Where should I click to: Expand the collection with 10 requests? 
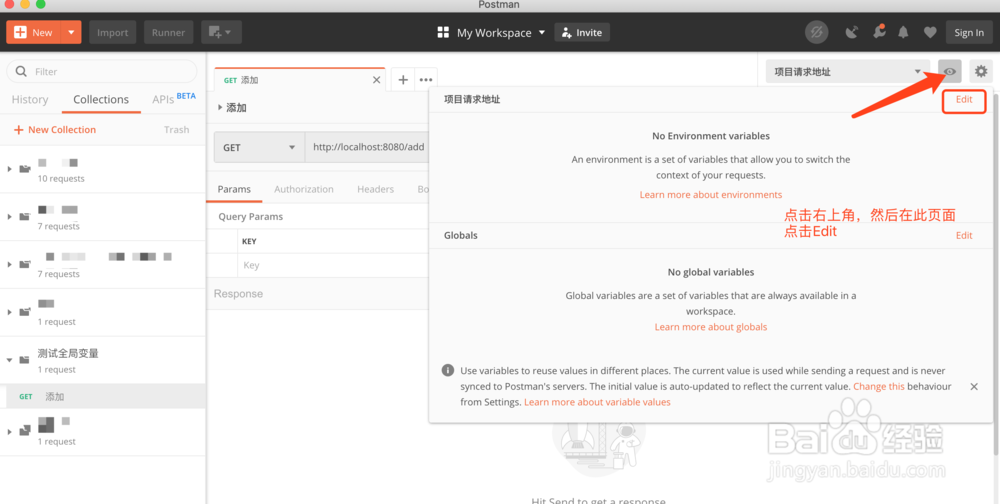coord(9,169)
